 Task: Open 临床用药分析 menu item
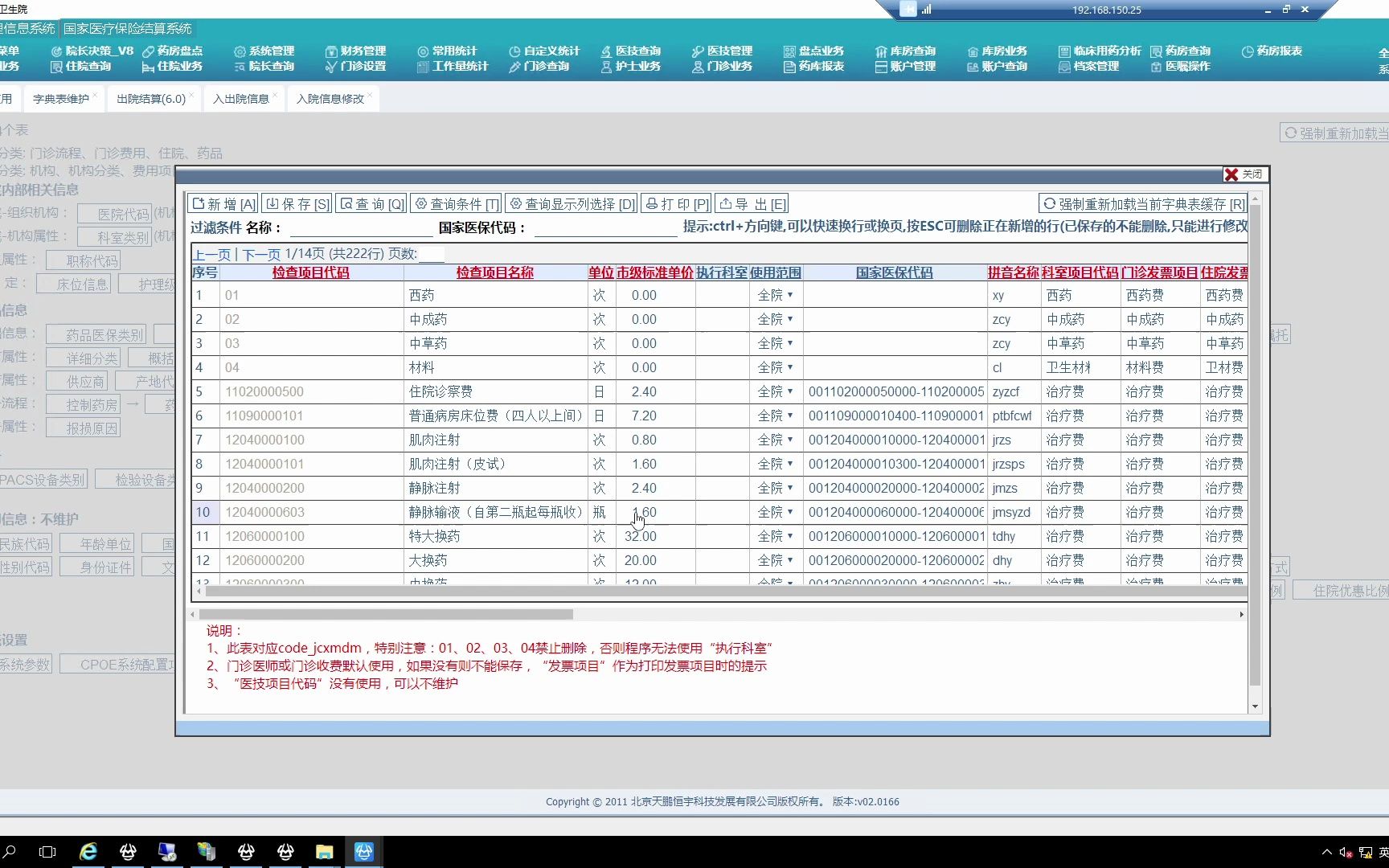tap(1100, 51)
